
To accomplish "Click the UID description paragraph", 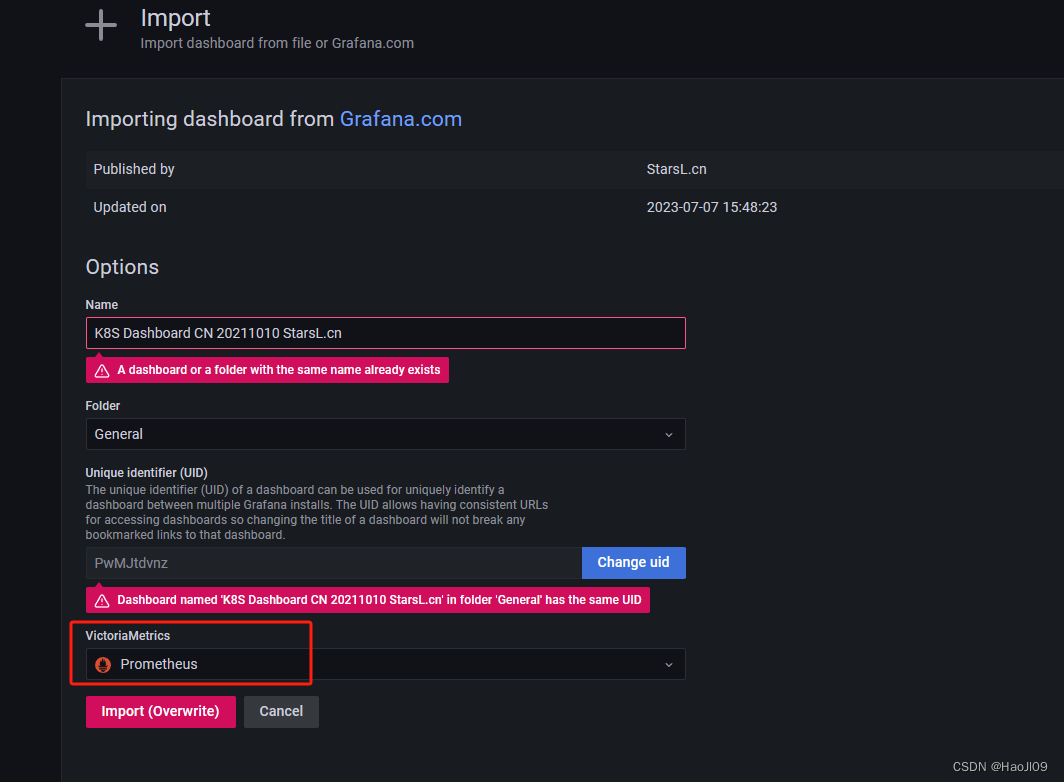I will click(317, 513).
